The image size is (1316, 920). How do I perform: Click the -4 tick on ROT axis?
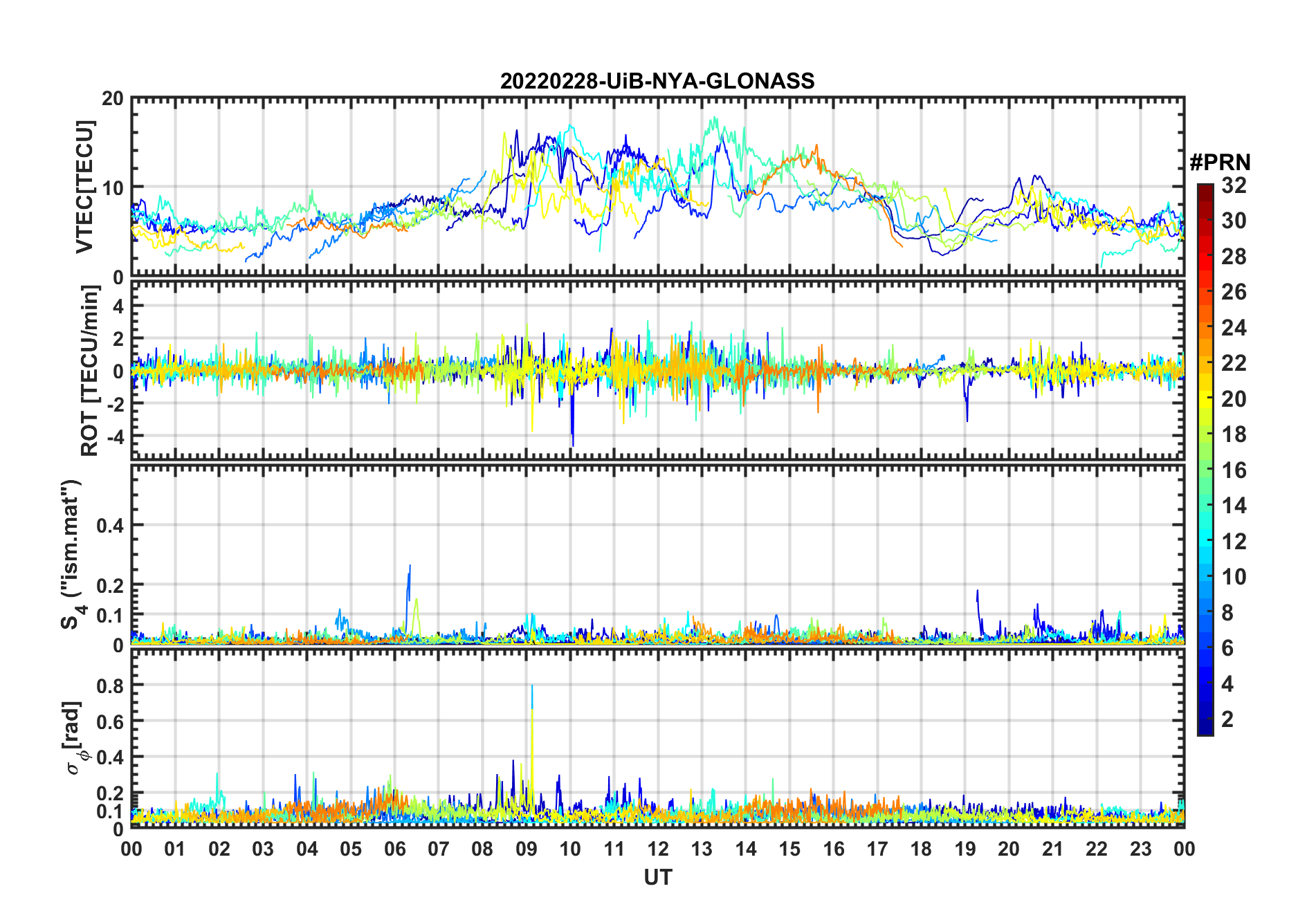click(116, 436)
